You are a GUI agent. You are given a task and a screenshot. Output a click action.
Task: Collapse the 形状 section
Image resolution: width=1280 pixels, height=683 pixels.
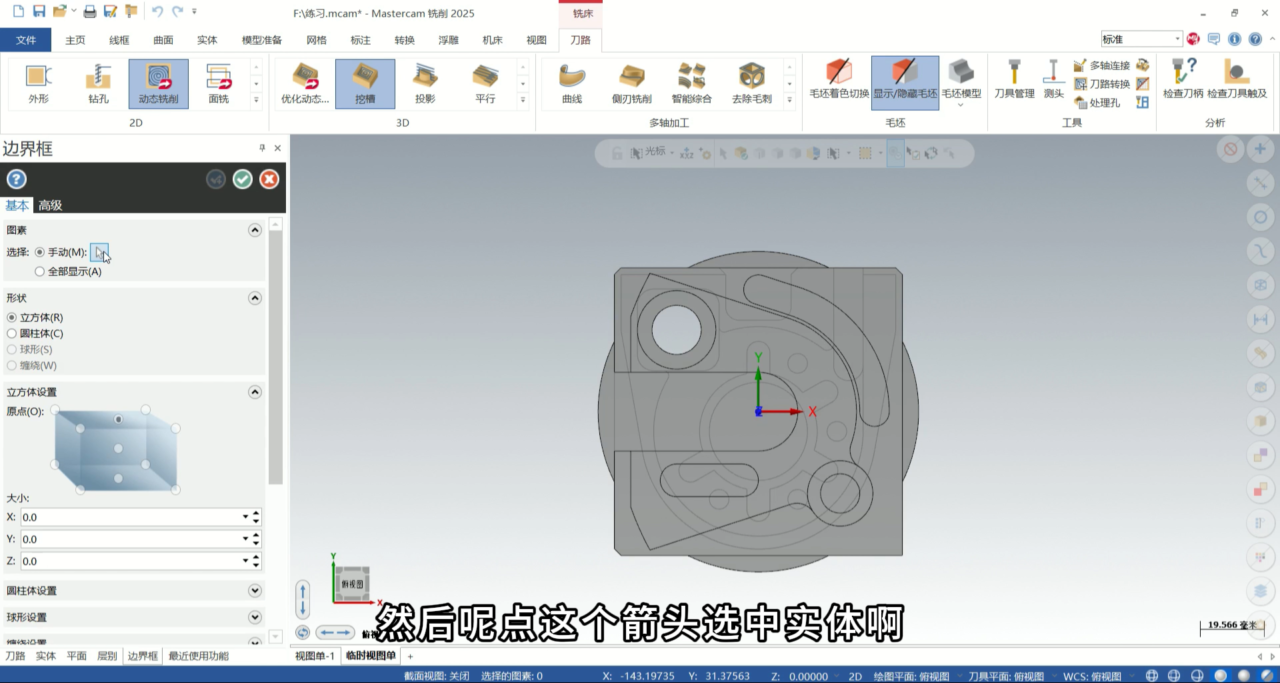coord(255,298)
